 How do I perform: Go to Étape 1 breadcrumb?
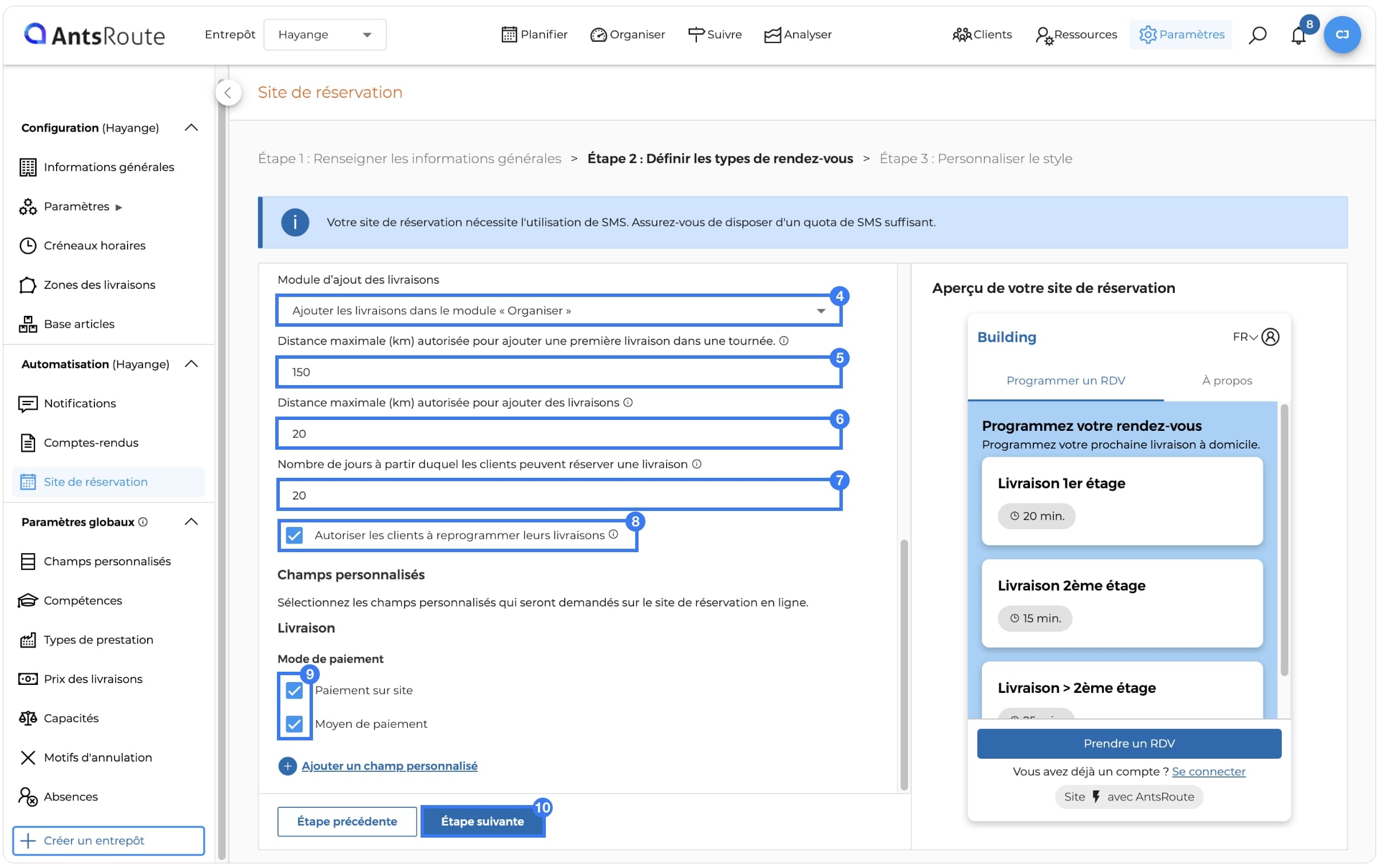(410, 158)
